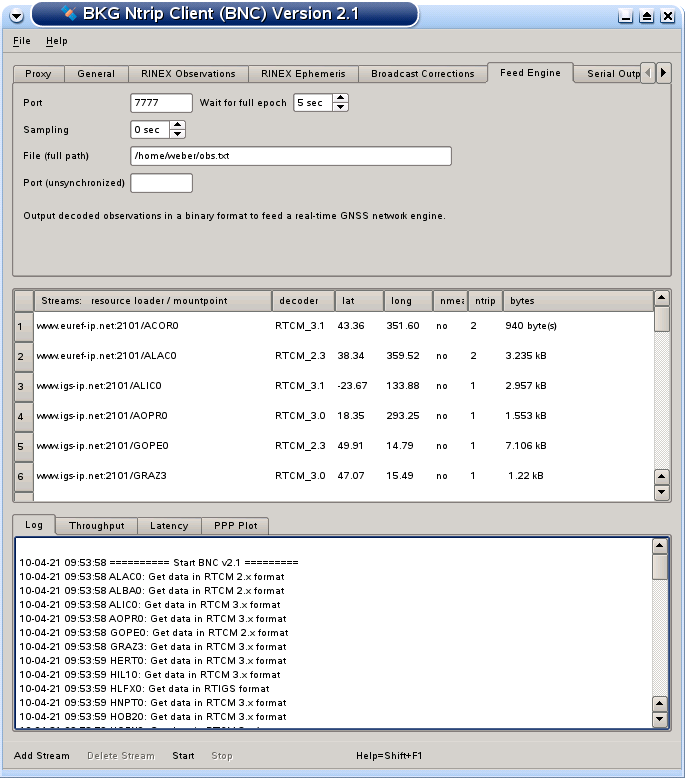Click the streams table corner dropdown icon
Image resolution: width=685 pixels, height=778 pixels.
23,300
